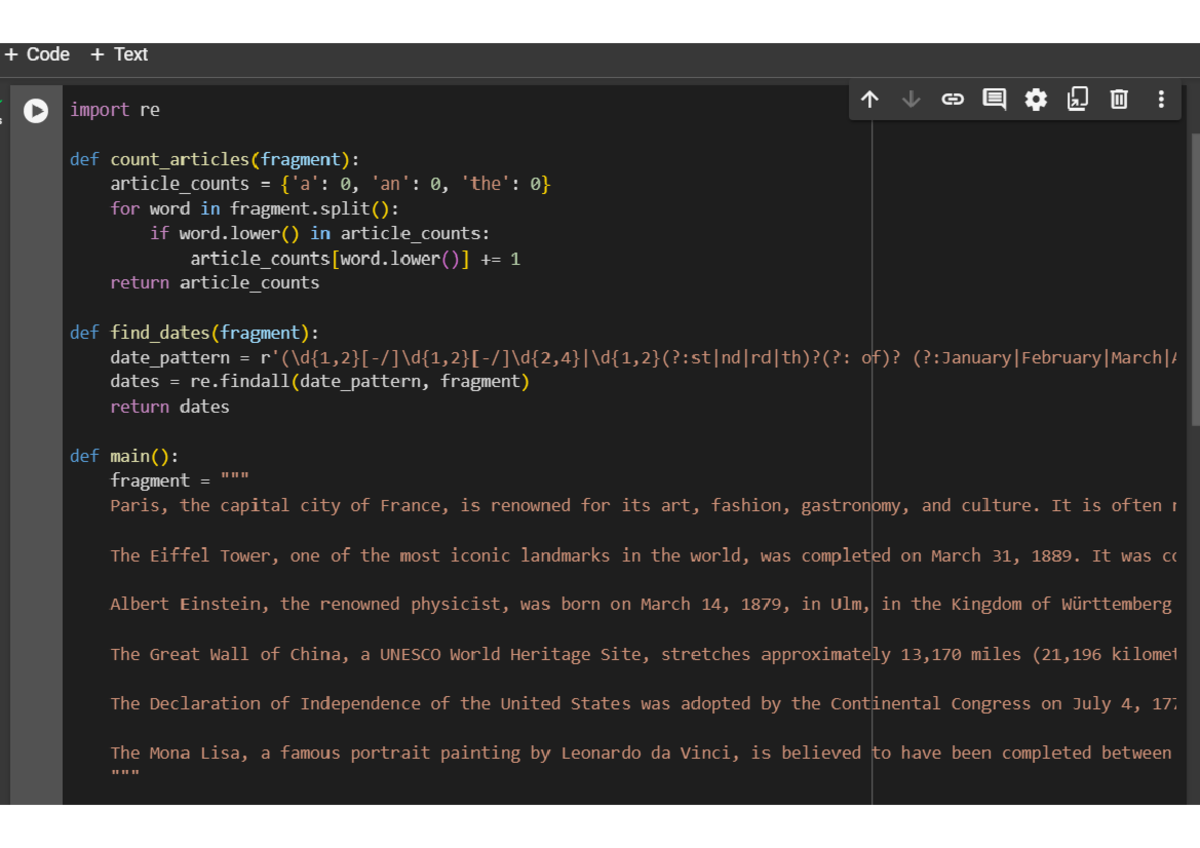Add a comment to the cell
Viewport: 1200px width, 848px height.
[994, 99]
